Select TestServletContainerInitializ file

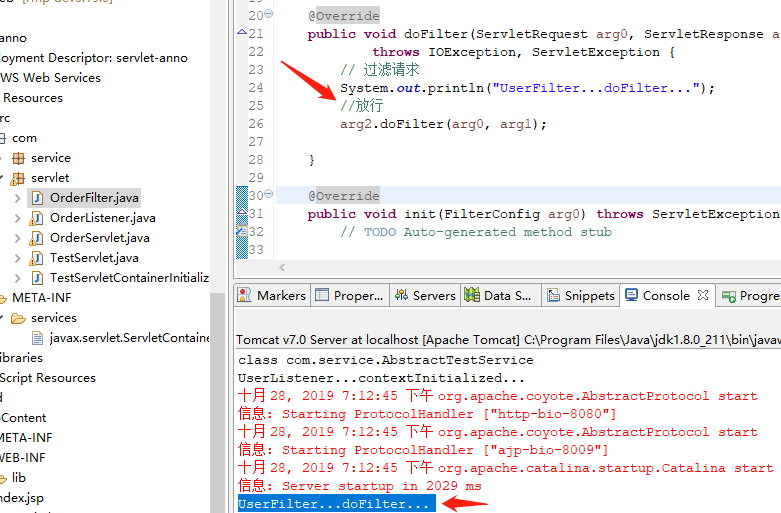click(x=129, y=277)
